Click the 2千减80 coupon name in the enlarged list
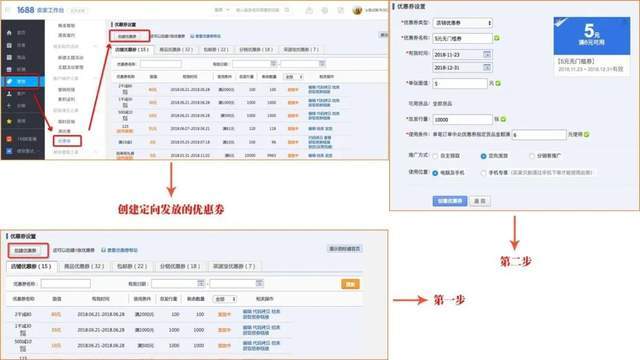 (23, 314)
